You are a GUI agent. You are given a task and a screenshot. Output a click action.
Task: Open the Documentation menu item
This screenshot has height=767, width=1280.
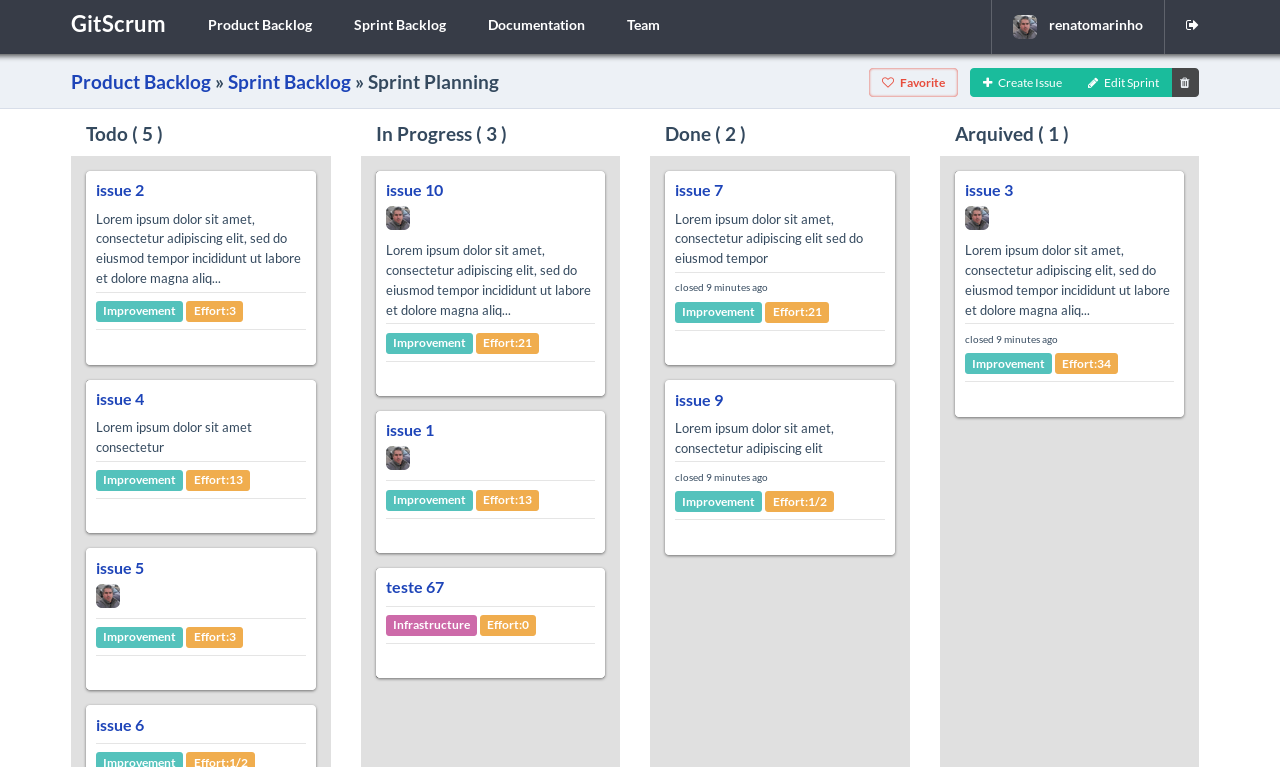[536, 25]
